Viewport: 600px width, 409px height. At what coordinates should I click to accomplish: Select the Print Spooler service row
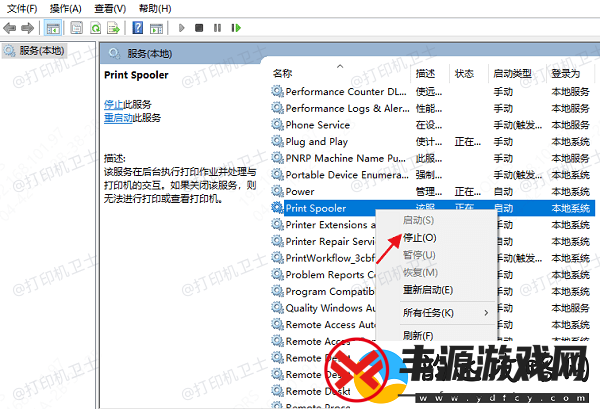(x=432, y=208)
